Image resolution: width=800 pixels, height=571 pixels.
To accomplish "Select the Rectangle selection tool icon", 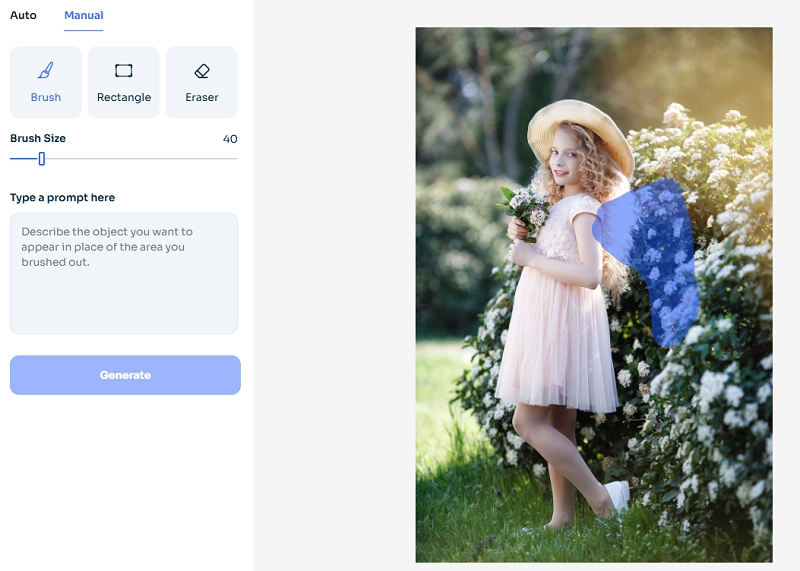I will (124, 71).
